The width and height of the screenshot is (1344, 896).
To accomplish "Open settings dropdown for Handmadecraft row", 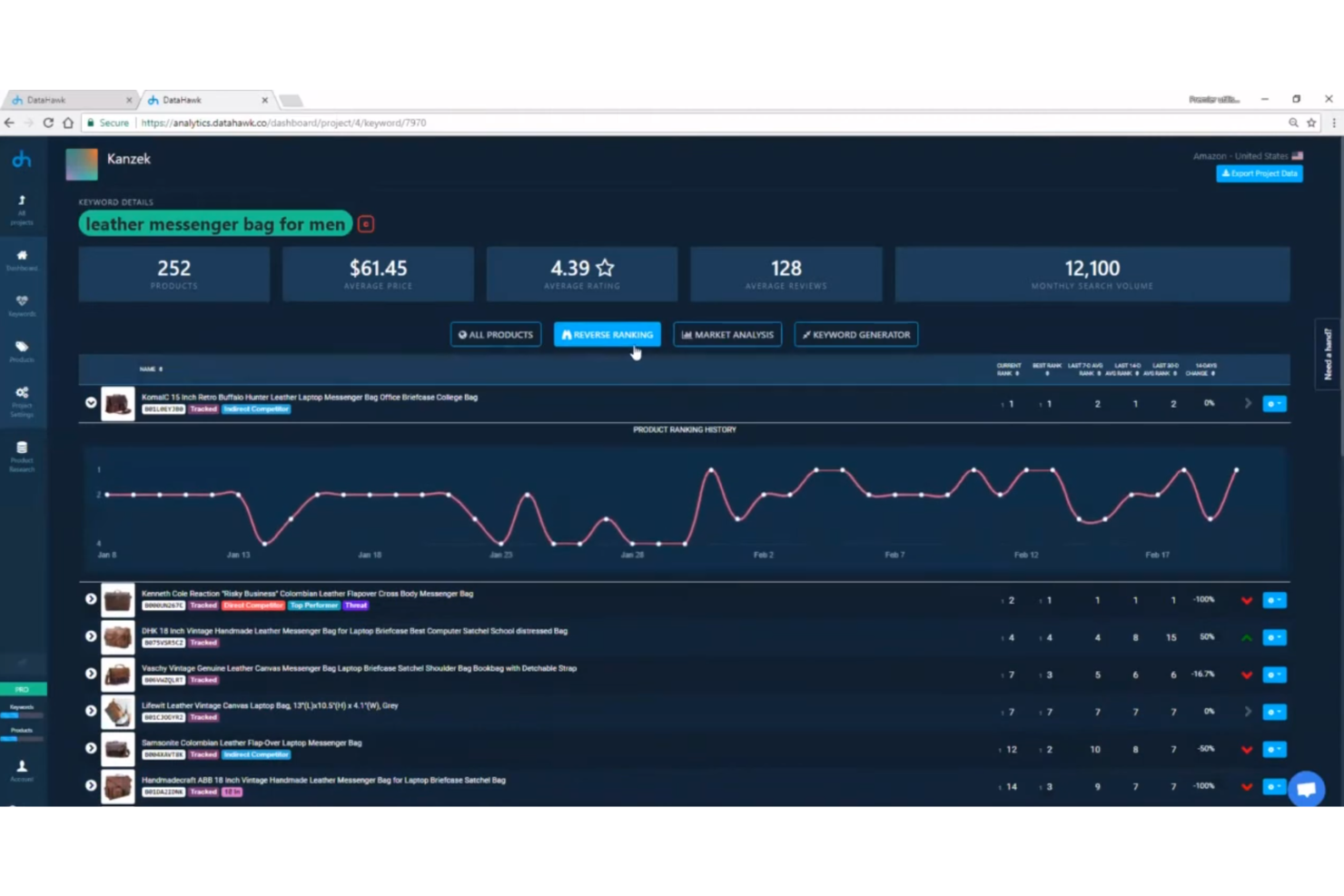I will pos(1274,786).
